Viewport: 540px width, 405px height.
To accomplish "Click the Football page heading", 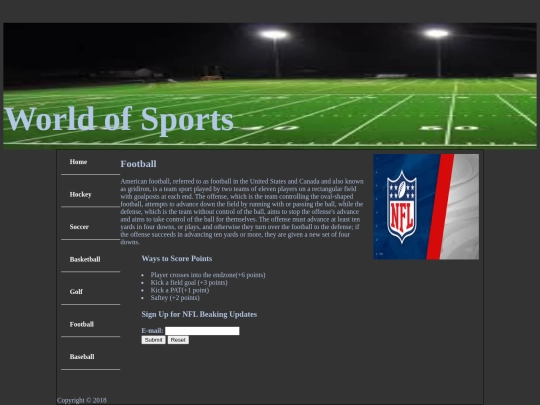I will pyautogui.click(x=138, y=164).
